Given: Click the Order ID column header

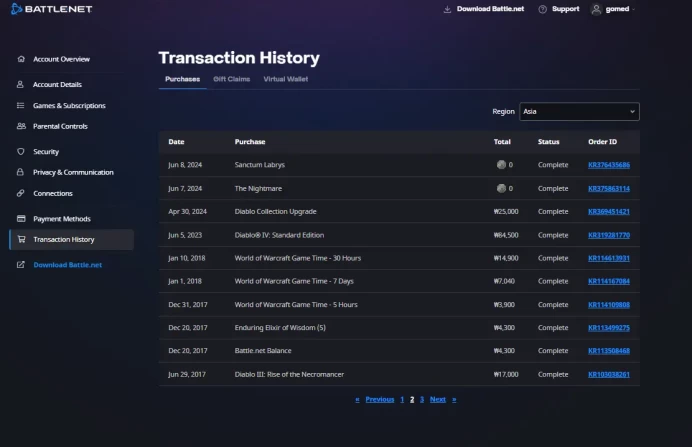Looking at the screenshot, I should click(x=602, y=142).
